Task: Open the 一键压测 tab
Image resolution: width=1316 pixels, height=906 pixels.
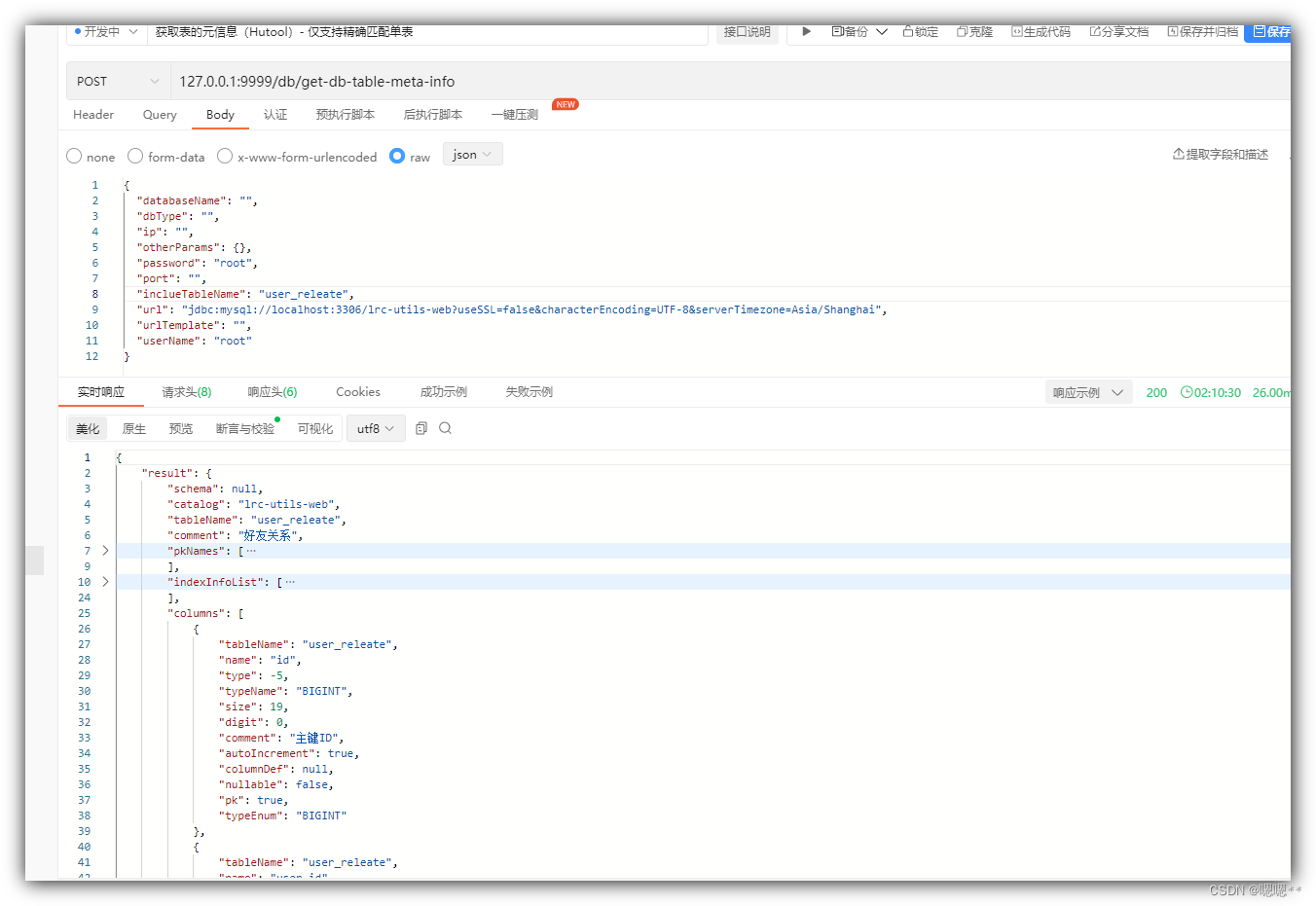Action: pos(515,115)
